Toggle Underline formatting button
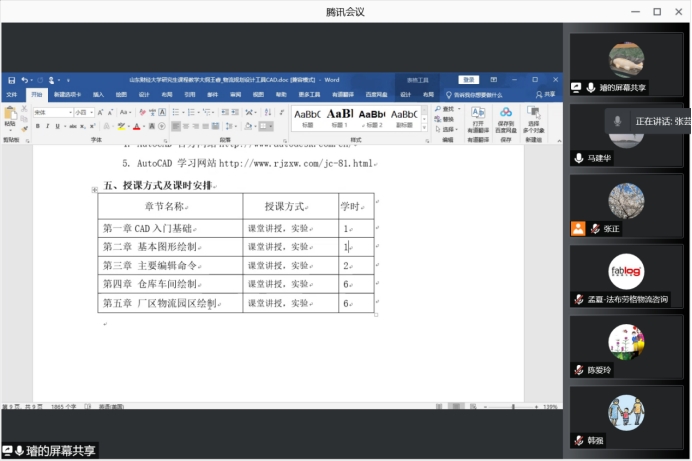The height and width of the screenshot is (461, 692). pos(57,127)
